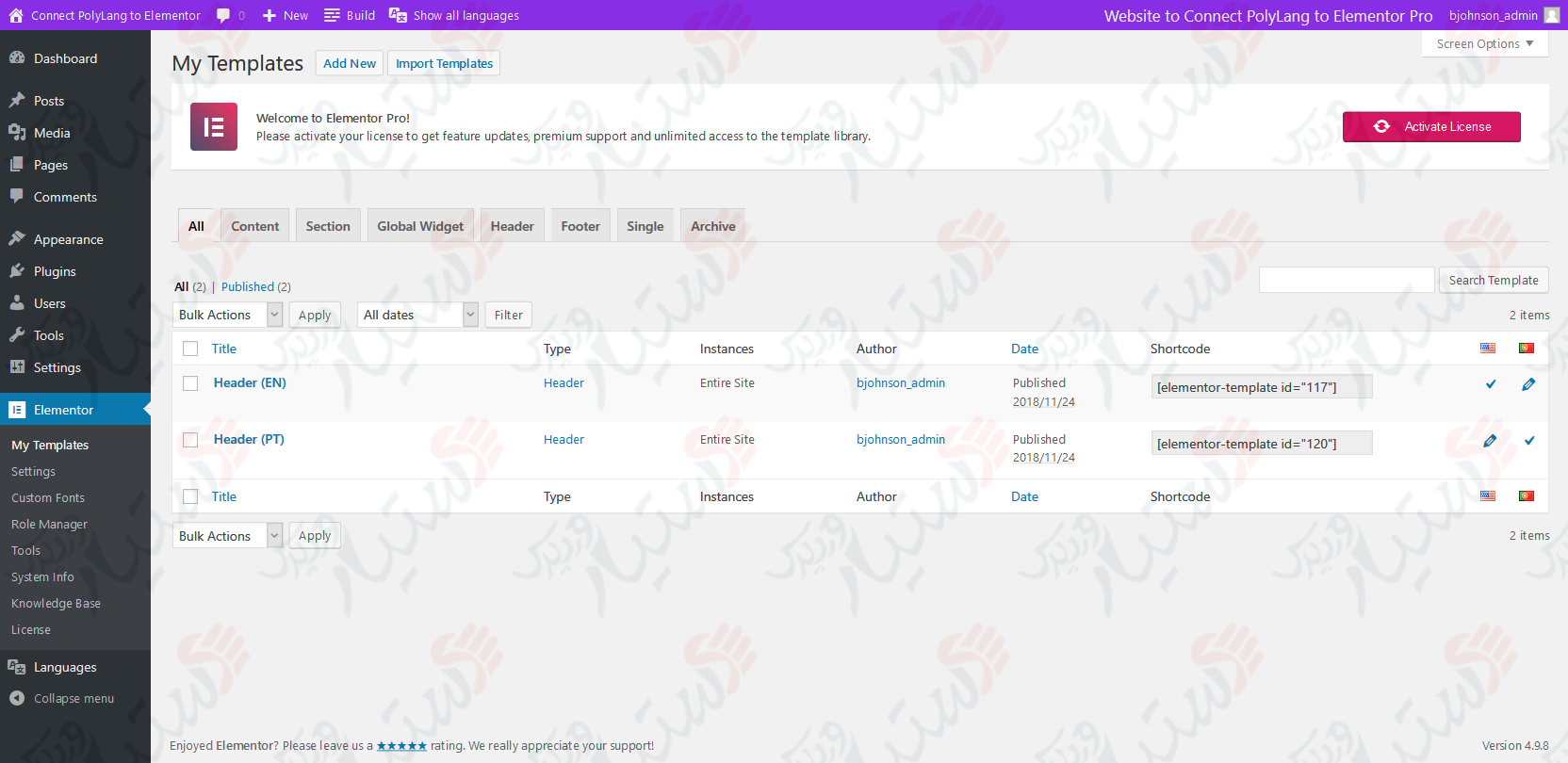Viewport: 1568px width, 763px height.
Task: Sort by Date column header
Action: [x=1024, y=349]
